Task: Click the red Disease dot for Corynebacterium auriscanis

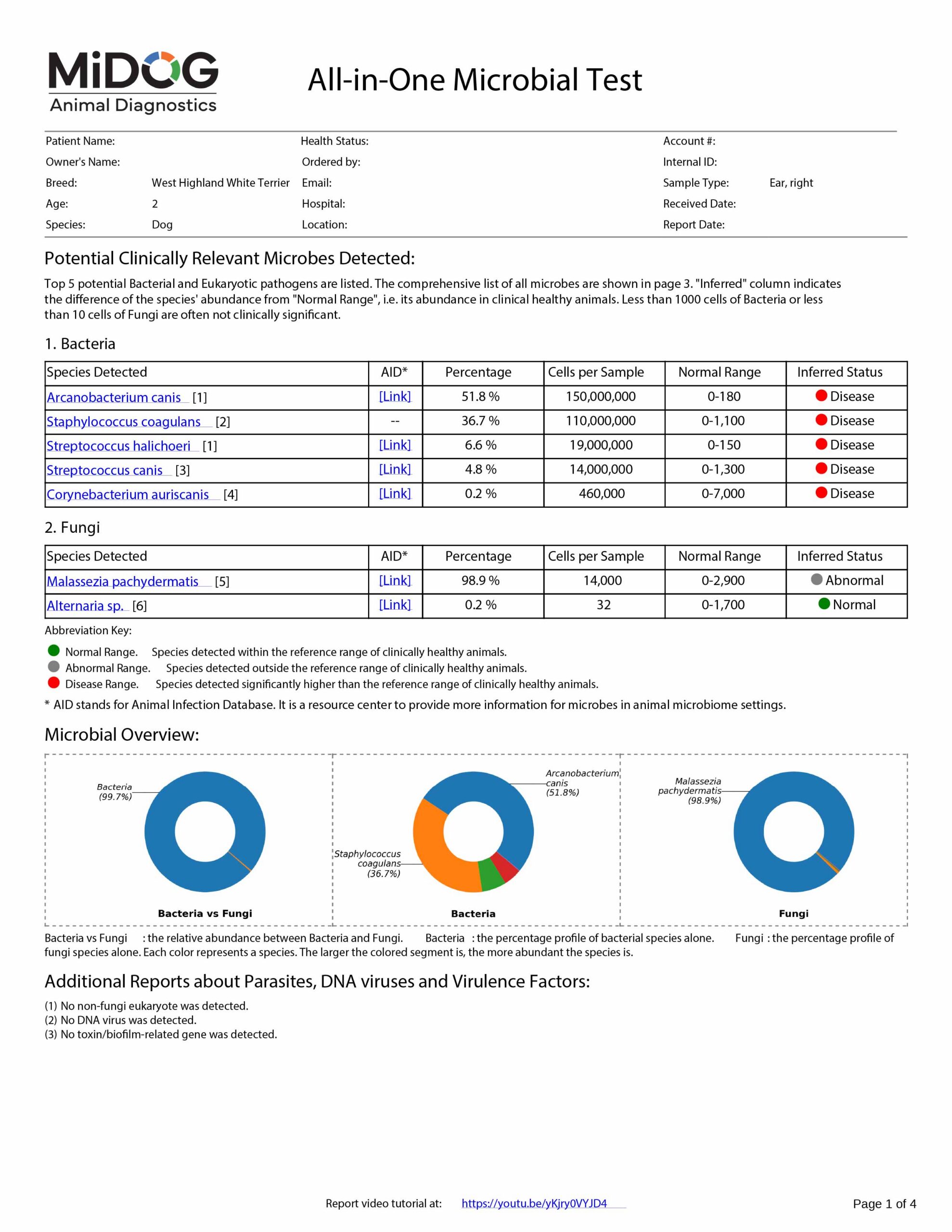Action: tap(822, 492)
